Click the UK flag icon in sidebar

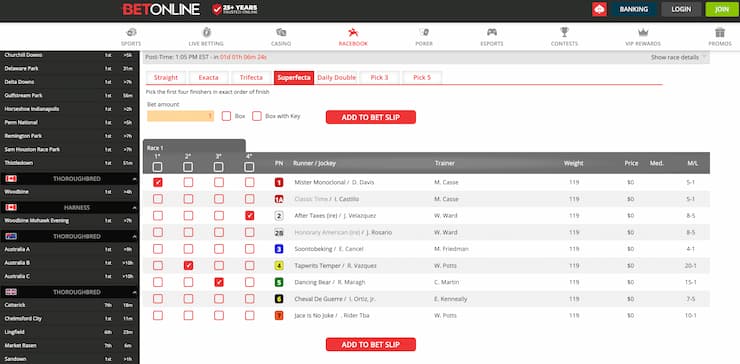pos(11,292)
